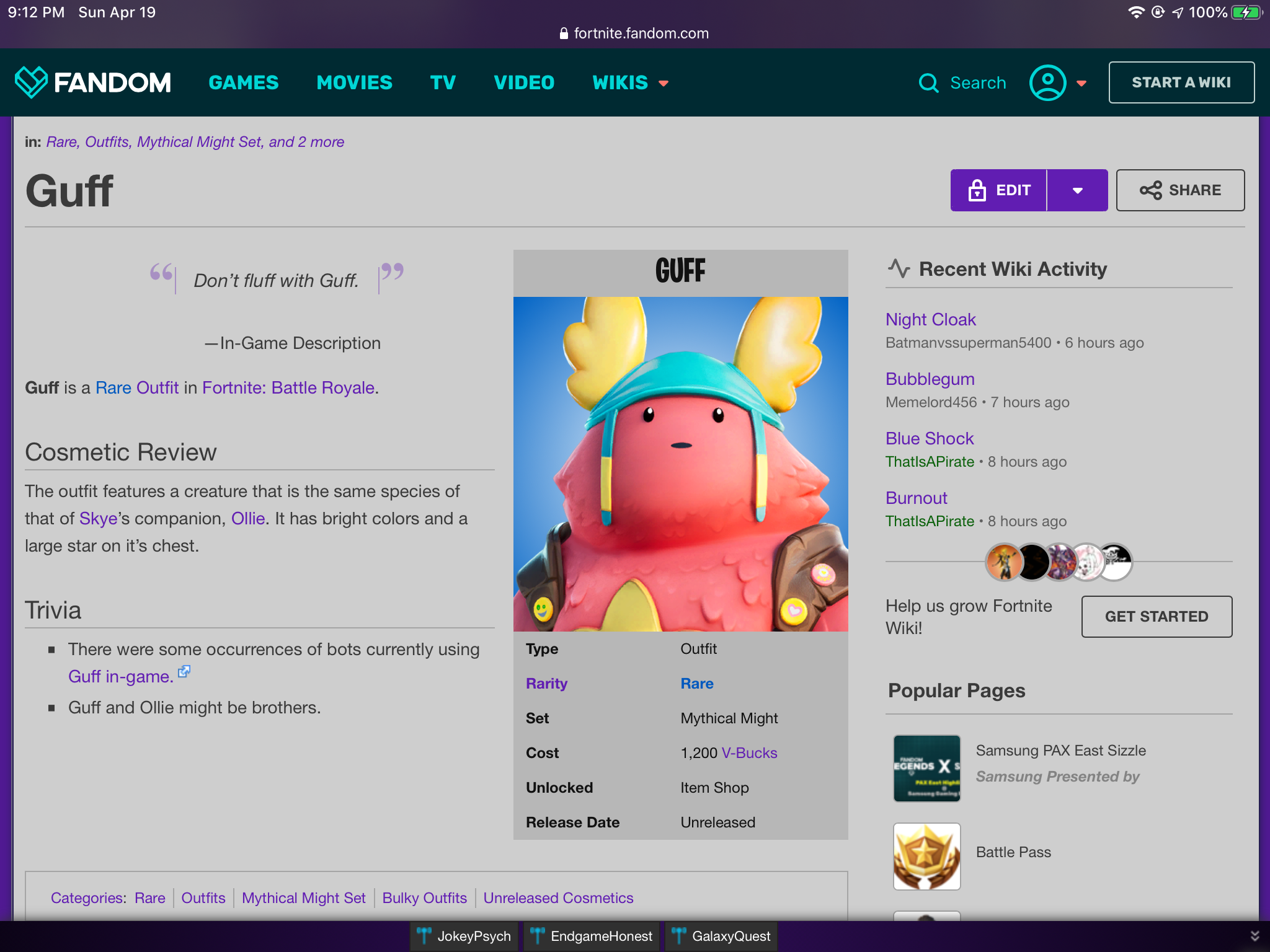Screen dimensions: 1270x952
Task: Open Samsung PAX East Sizzle thumbnail
Action: coord(926,768)
